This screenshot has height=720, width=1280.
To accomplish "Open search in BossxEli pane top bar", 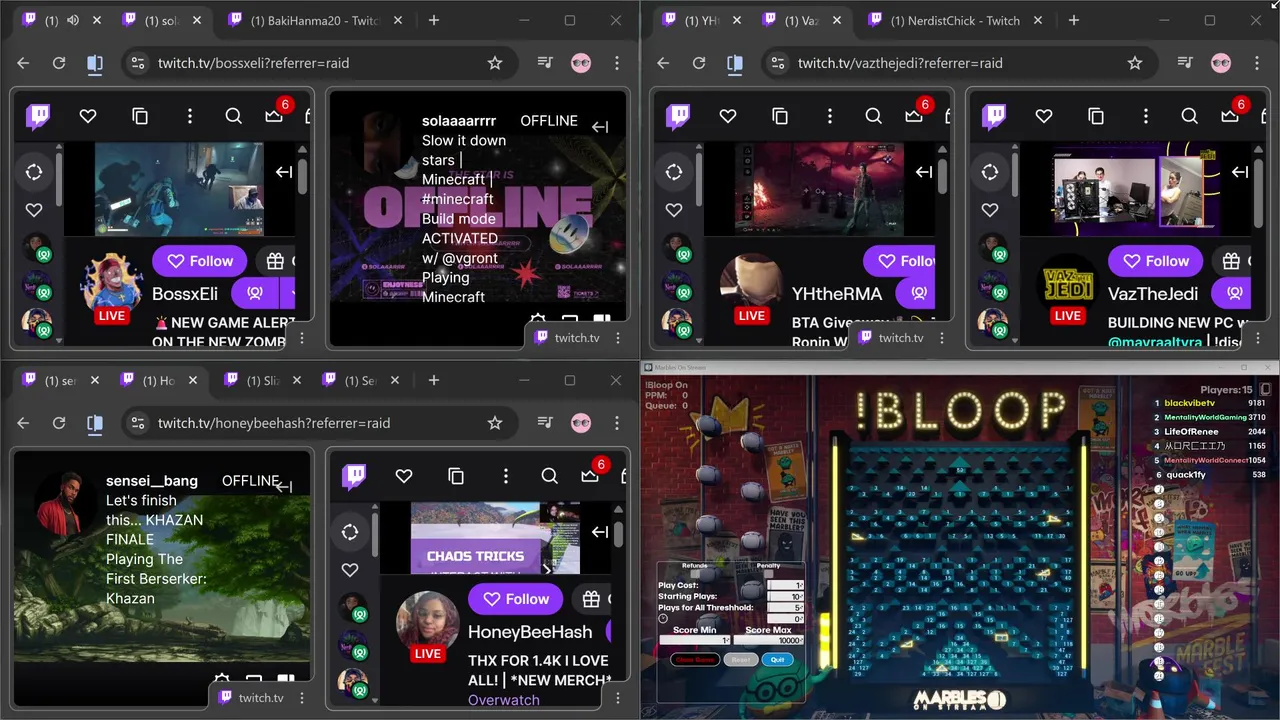I will click(234, 116).
